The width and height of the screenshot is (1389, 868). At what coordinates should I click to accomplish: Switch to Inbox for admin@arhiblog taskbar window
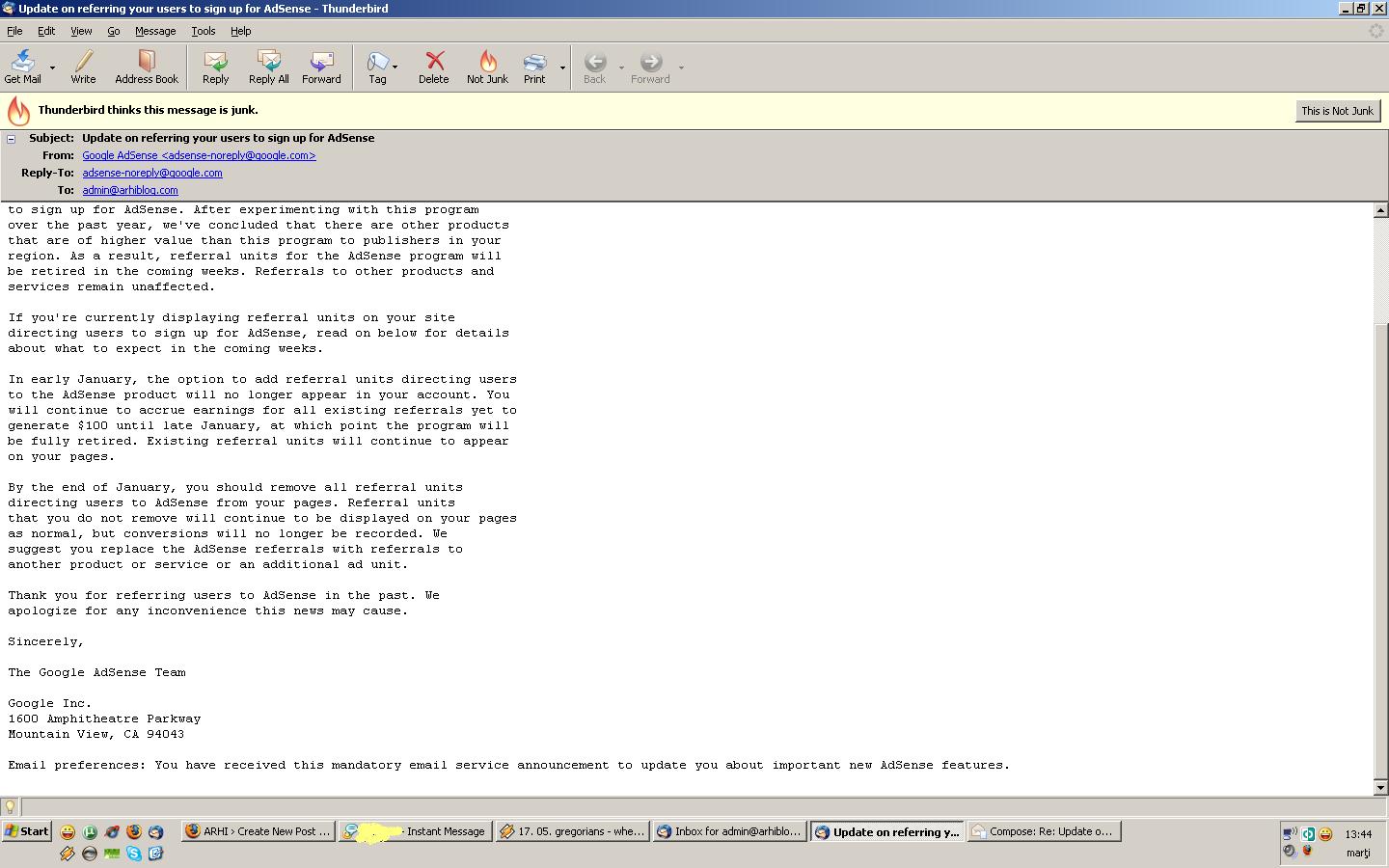point(730,831)
